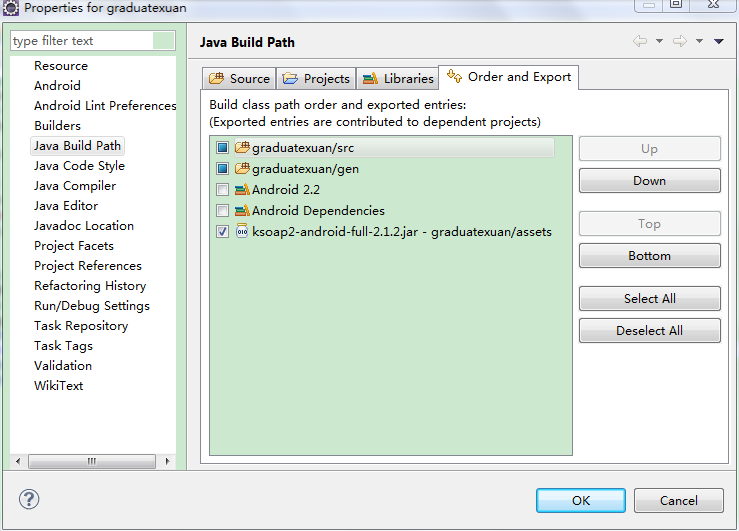The image size is (739, 531).
Task: Click the sidebar horizontal scrollbar thumb
Action: pos(92,461)
